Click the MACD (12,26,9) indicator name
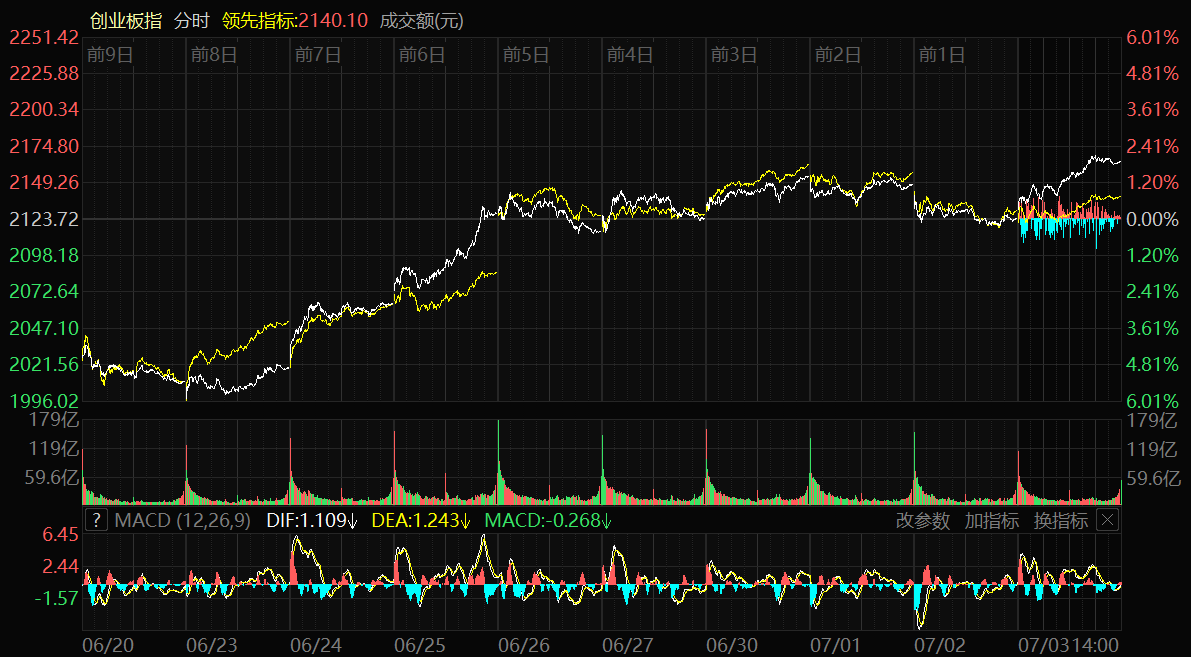The width and height of the screenshot is (1191, 657). [x=183, y=520]
